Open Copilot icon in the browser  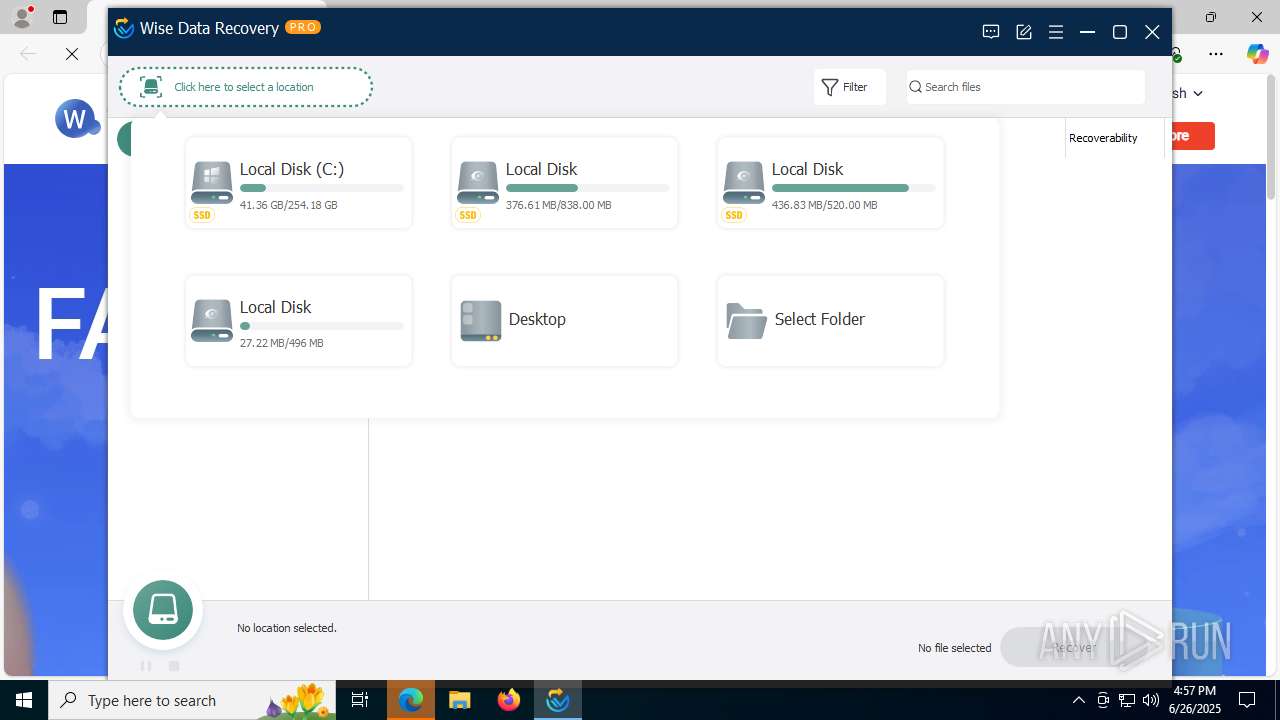1257,54
